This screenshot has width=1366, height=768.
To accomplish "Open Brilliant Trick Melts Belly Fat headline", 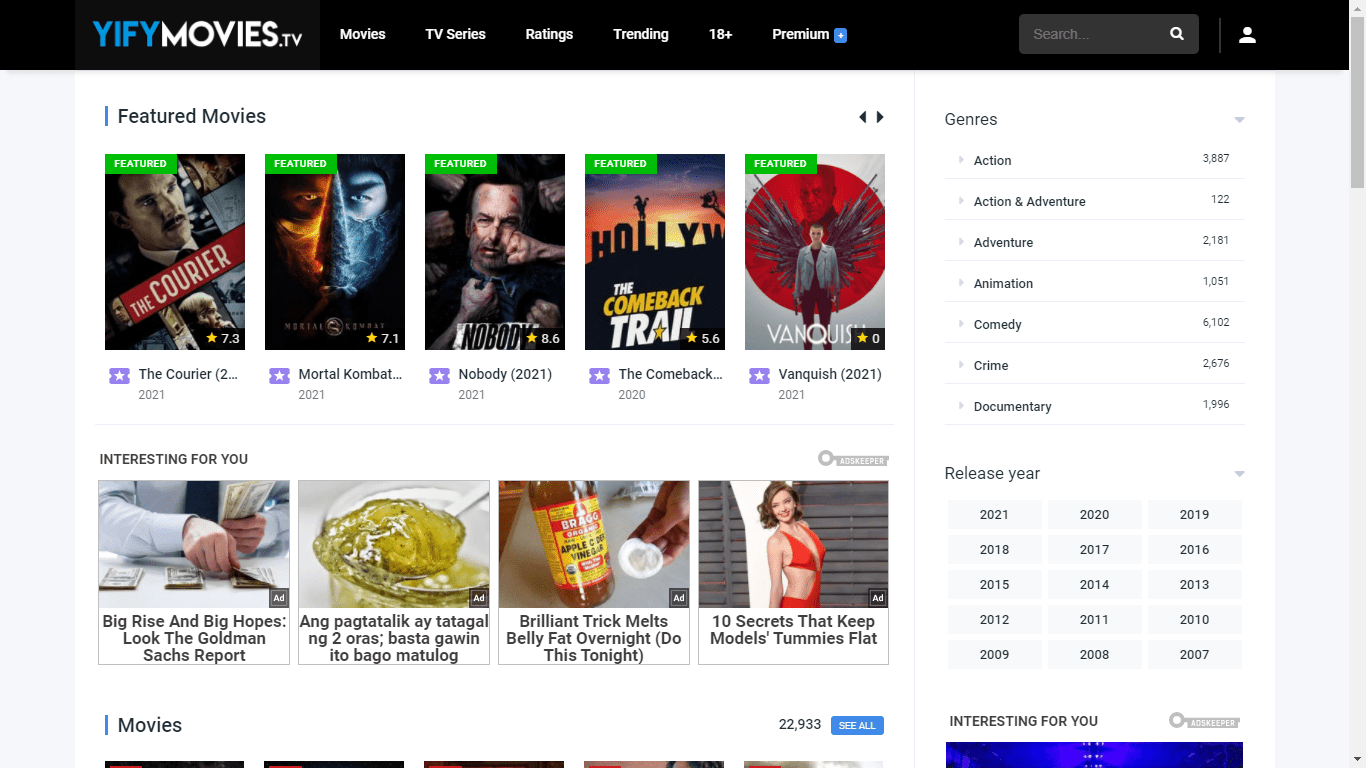I will click(x=594, y=638).
